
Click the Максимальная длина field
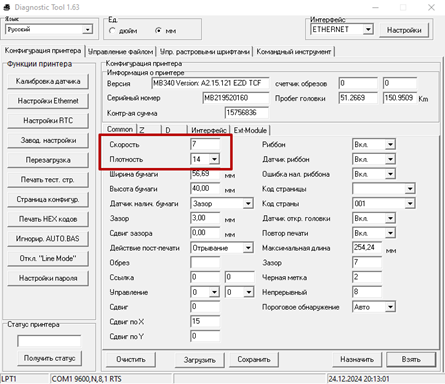(367, 248)
